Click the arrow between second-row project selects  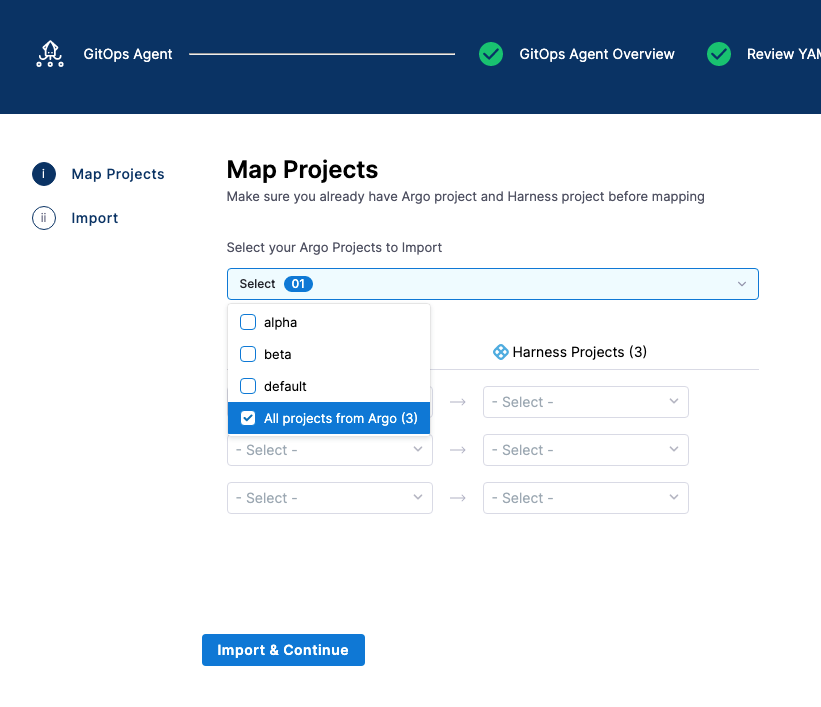pos(458,450)
